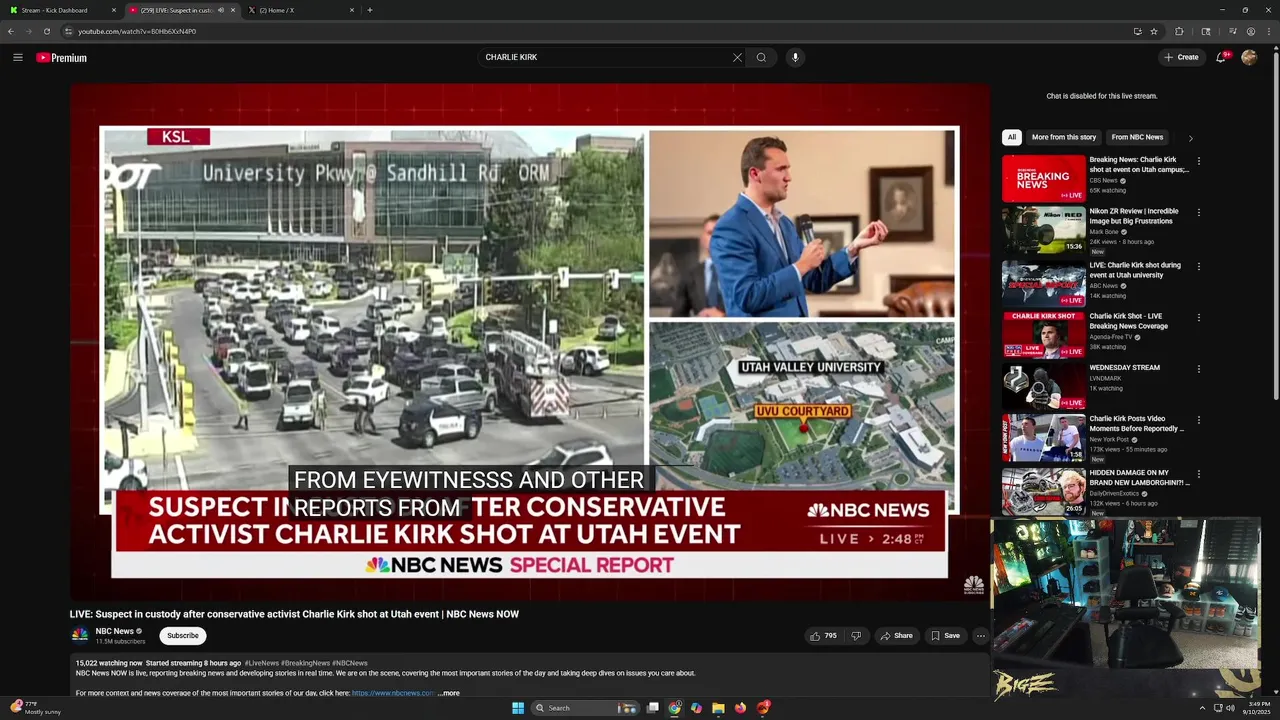Expand description with ...more
This screenshot has height=720, width=1280.
(x=449, y=693)
